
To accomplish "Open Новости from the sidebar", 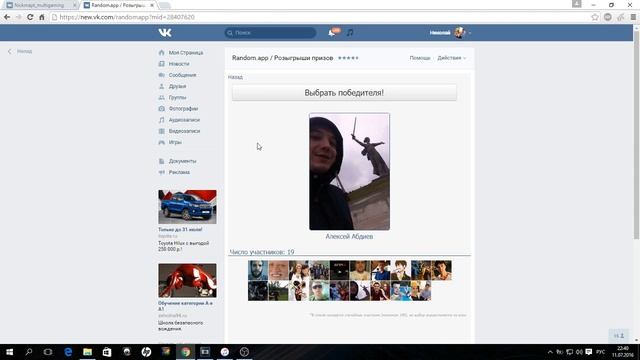I will coord(179,64).
